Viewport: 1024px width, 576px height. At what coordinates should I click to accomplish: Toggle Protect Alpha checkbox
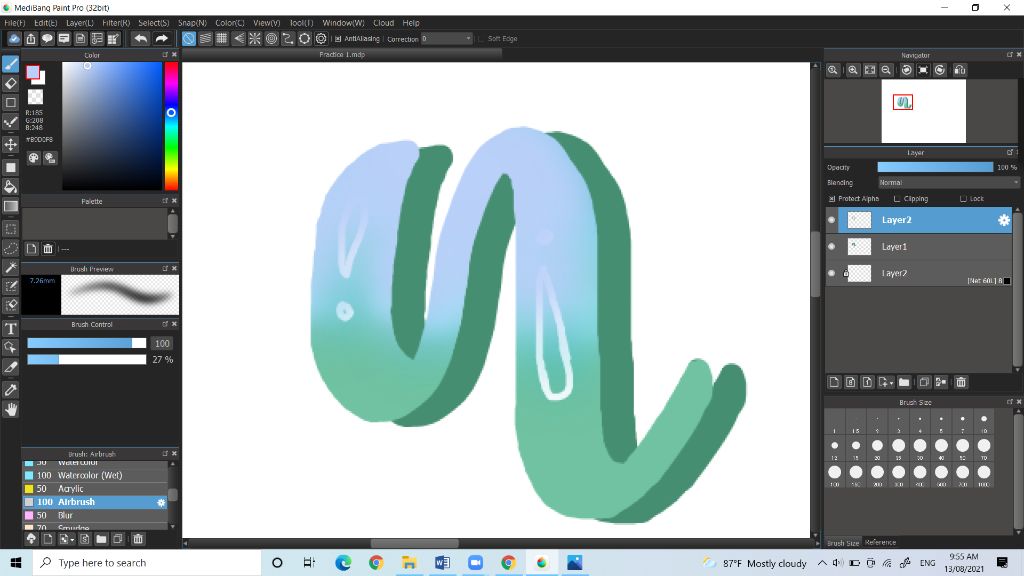pos(832,199)
